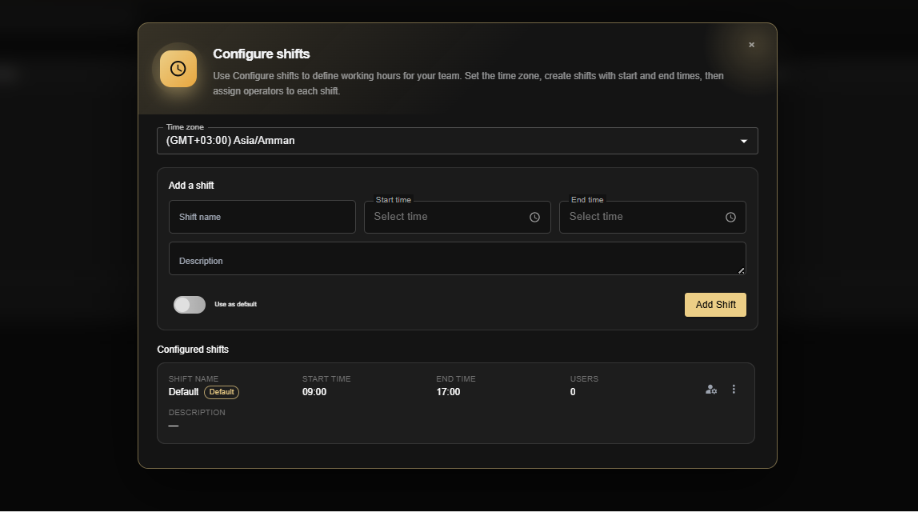Image resolution: width=918 pixels, height=512 pixels.
Task: Open the Asia/Amman time zone selector
Action: tap(457, 141)
